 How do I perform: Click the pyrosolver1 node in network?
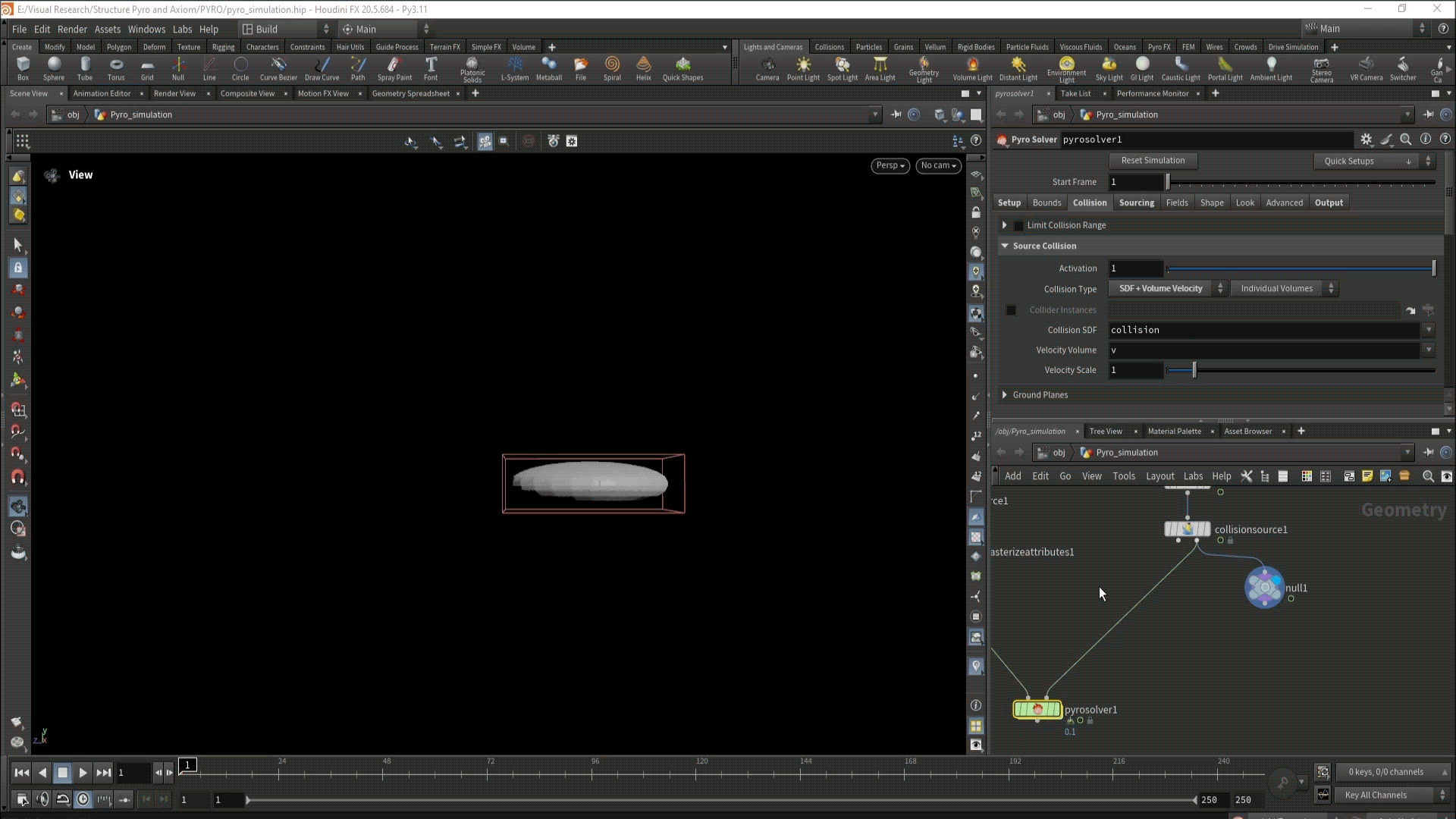[x=1037, y=710]
